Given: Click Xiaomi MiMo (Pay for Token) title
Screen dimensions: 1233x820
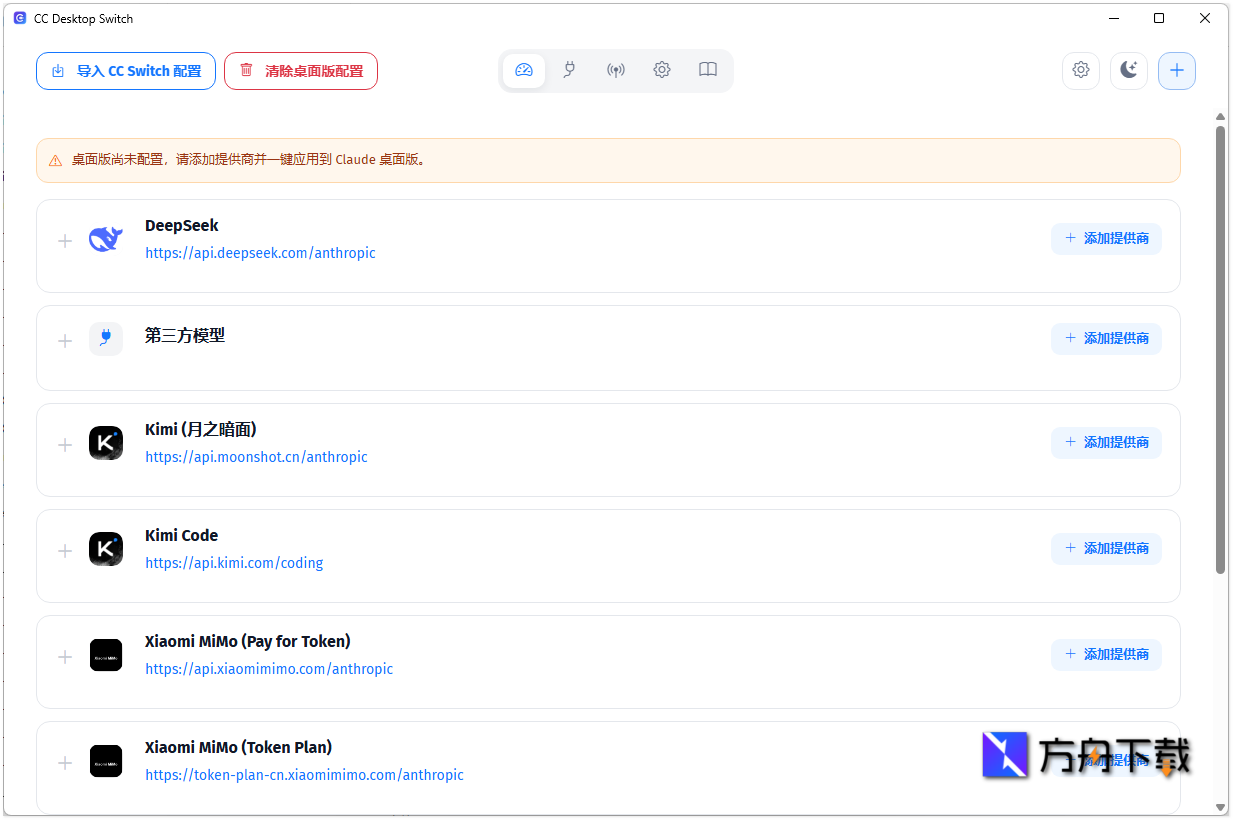Looking at the screenshot, I should click(248, 642).
